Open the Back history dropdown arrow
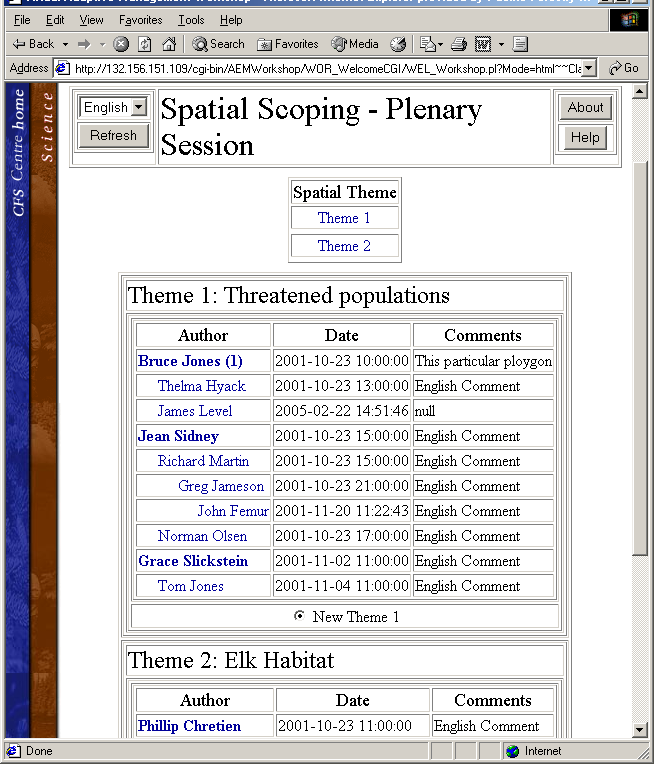654x764 pixels. 65,44
